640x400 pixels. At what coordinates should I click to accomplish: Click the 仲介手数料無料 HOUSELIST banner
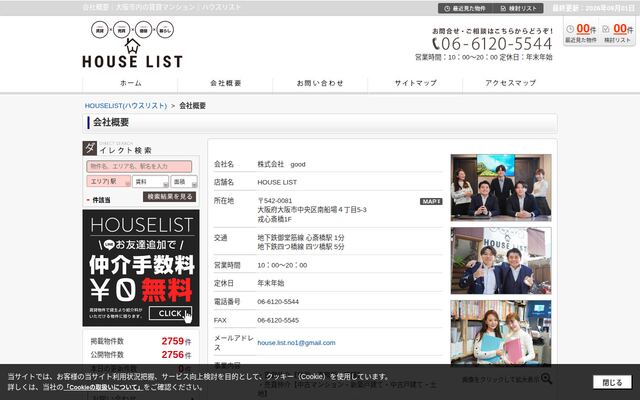click(141, 268)
